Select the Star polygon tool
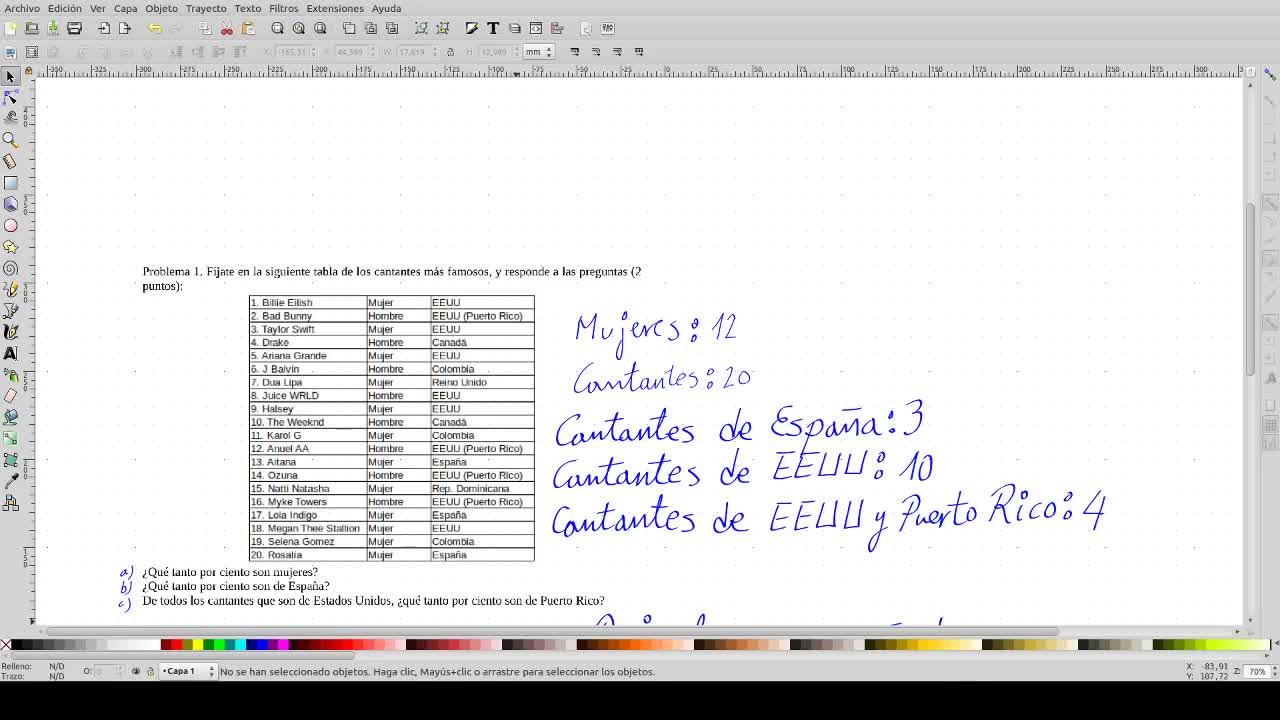Image resolution: width=1280 pixels, height=720 pixels. coord(11,247)
